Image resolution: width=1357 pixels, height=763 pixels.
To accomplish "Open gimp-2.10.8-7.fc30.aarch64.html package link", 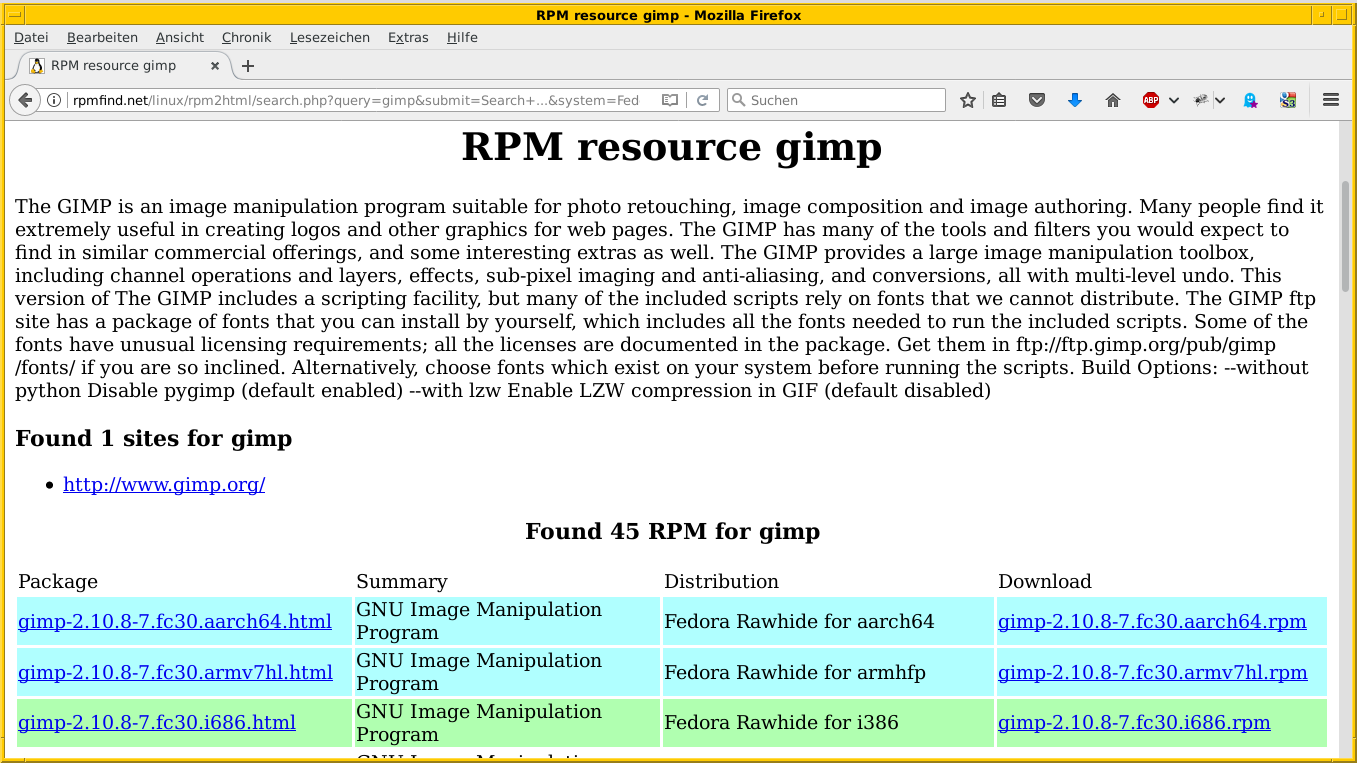I will coord(175,621).
